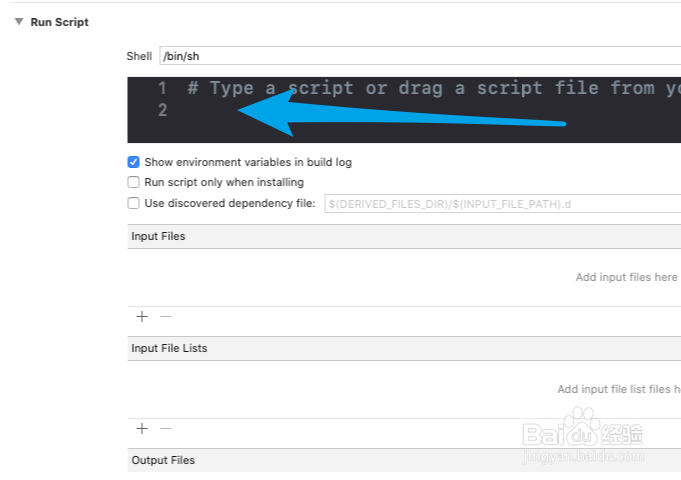Remove input file with minus icon
Image resolution: width=681 pixels, height=480 pixels.
[166, 316]
